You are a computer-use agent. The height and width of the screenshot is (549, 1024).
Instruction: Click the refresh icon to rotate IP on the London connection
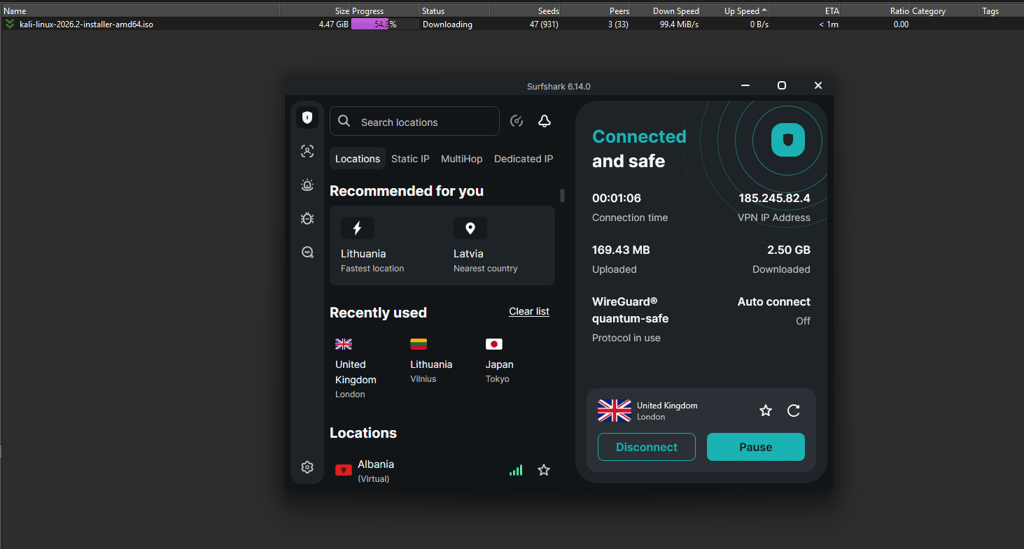pyautogui.click(x=793, y=411)
